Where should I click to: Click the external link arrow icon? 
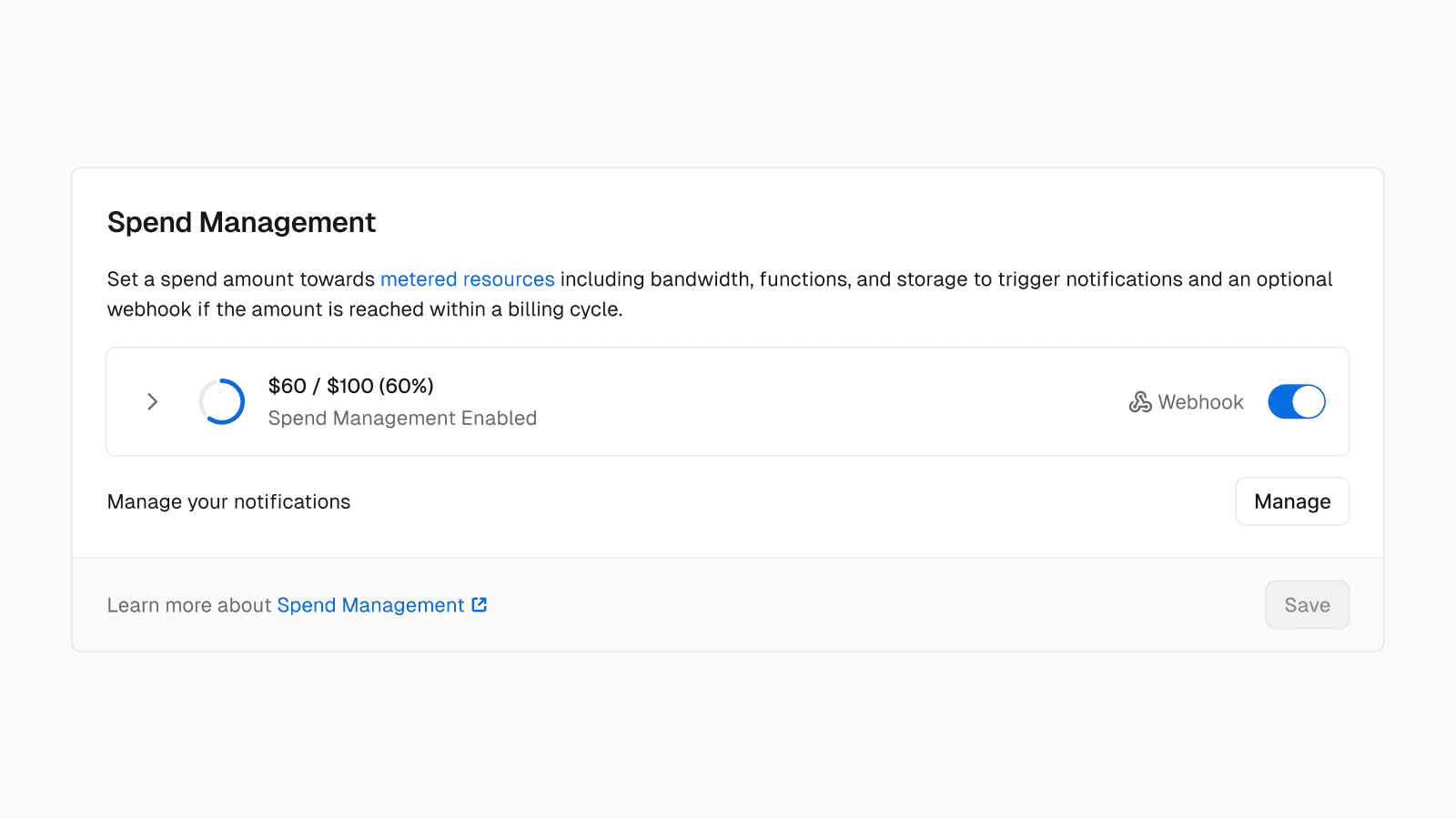[x=480, y=605]
